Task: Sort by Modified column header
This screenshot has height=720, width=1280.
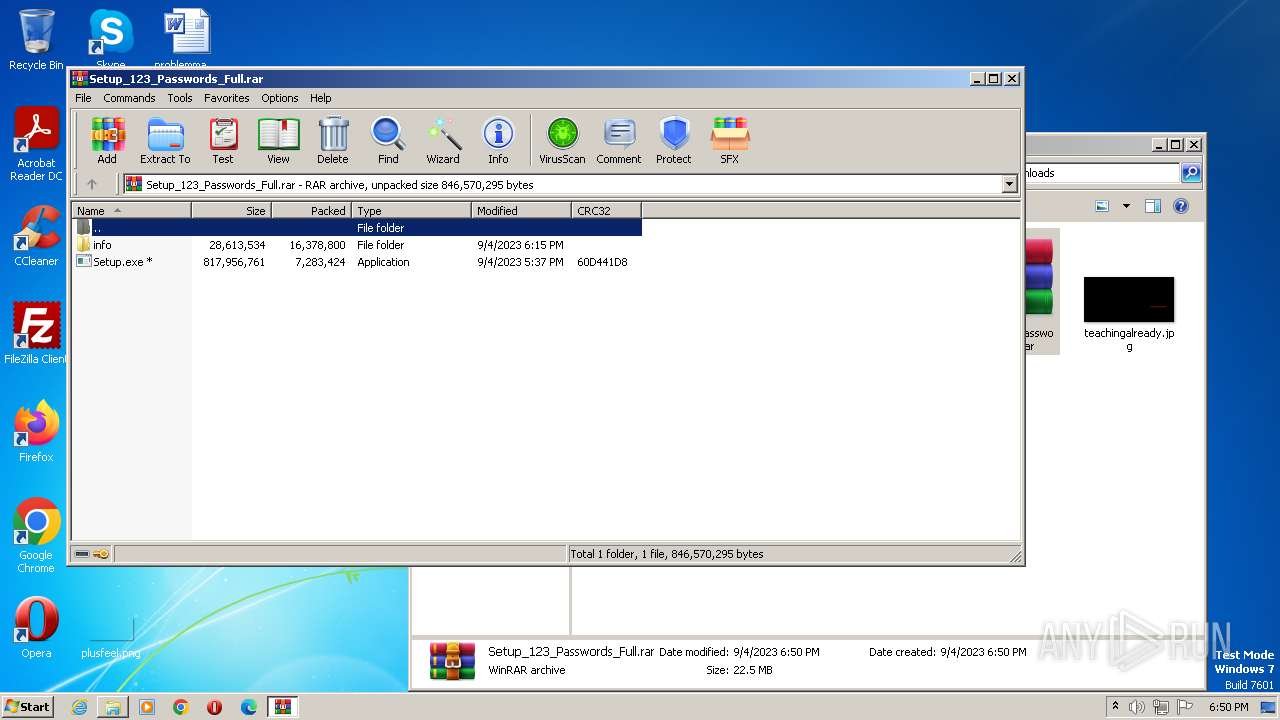Action: pyautogui.click(x=521, y=211)
